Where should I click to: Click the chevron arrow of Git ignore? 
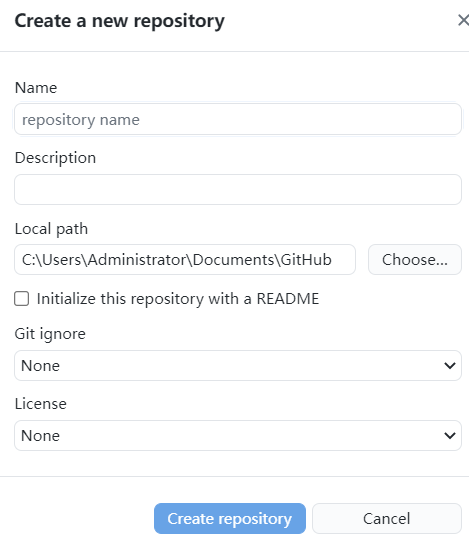coord(450,366)
